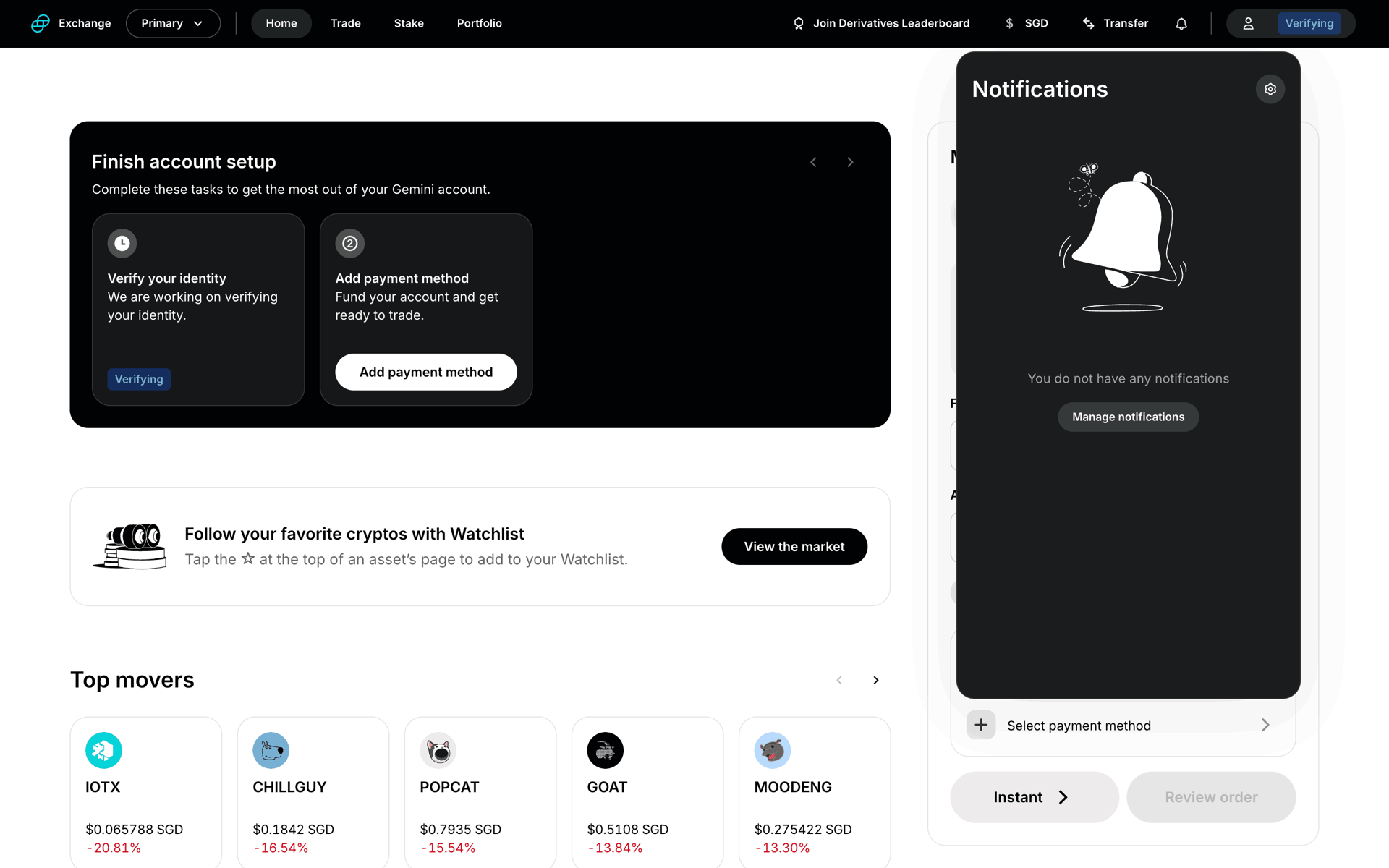Open the CHILLGUY top mover card
This screenshot has height=868, width=1389.
pos(313,792)
